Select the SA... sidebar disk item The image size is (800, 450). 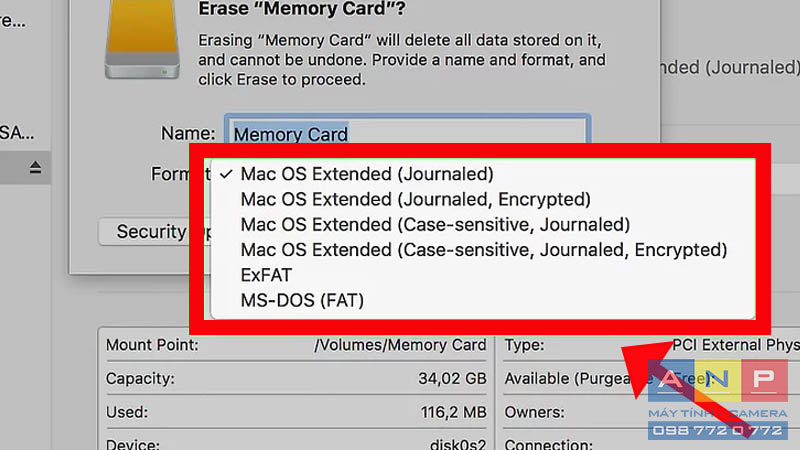17,133
